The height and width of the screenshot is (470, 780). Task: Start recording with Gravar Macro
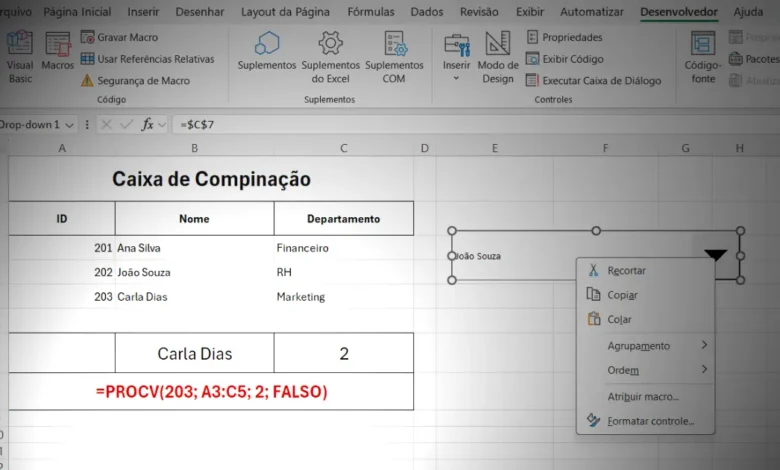pos(119,37)
